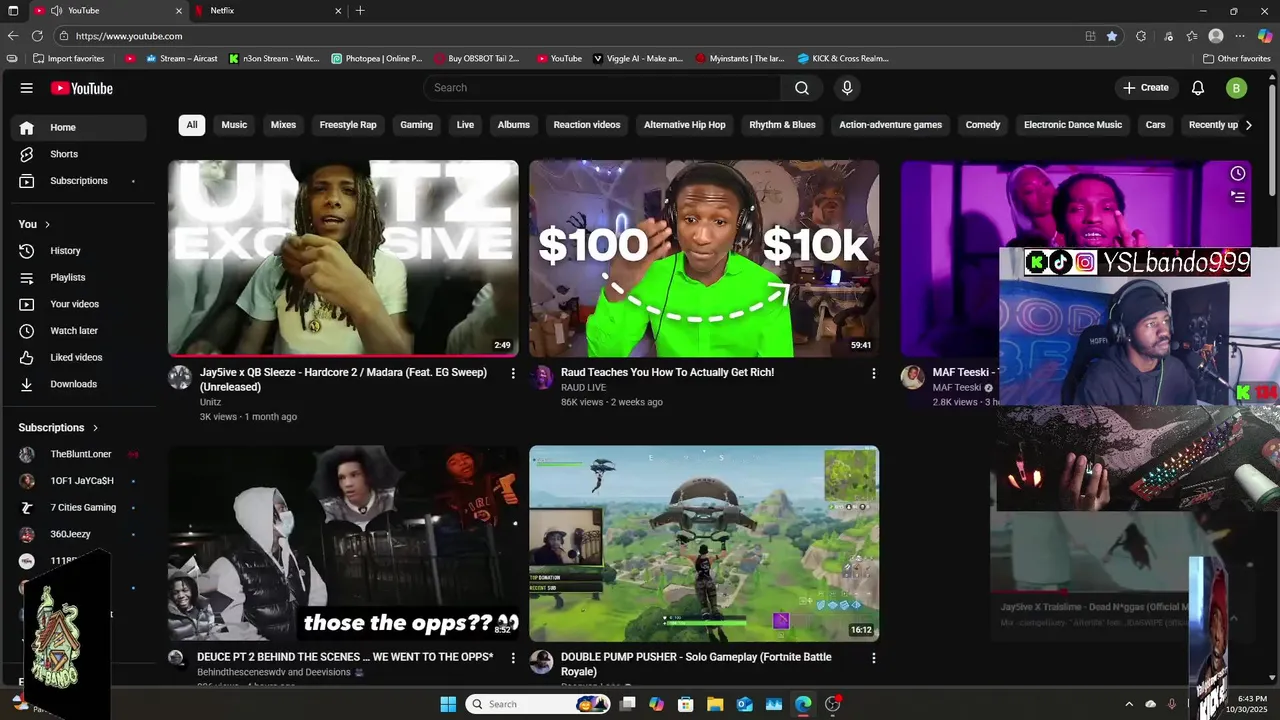
Task: Open YouTube notifications bell
Action: coord(1198,88)
